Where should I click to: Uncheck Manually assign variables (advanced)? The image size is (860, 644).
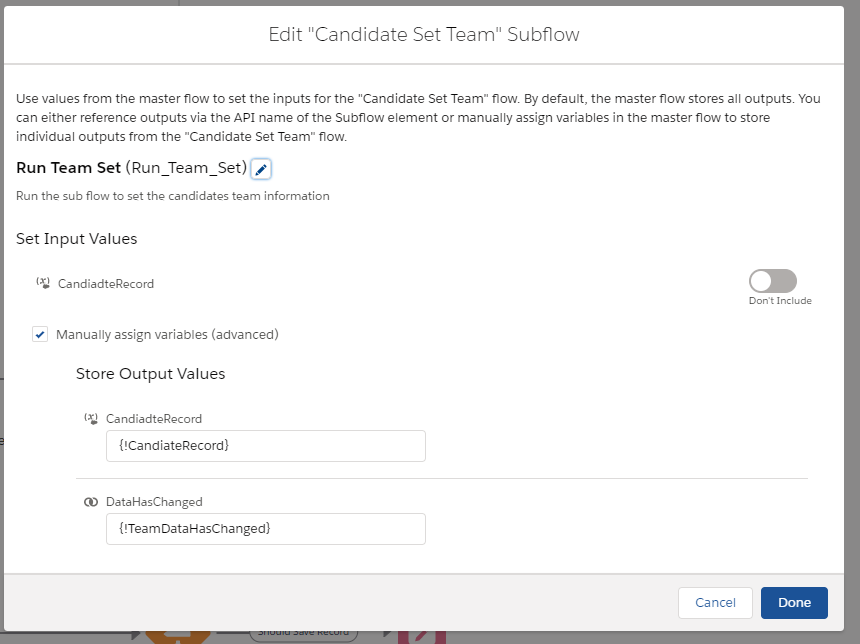(40, 335)
